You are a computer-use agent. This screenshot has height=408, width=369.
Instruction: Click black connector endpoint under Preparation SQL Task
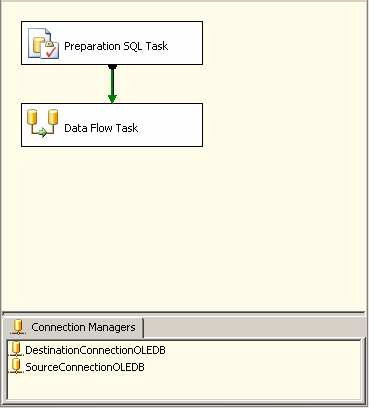[x=112, y=67]
